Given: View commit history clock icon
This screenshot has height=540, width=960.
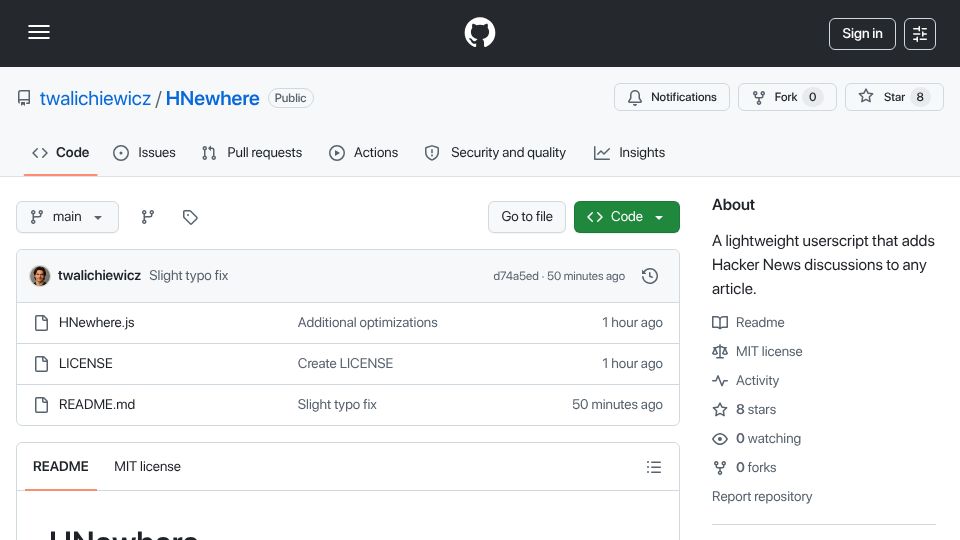Looking at the screenshot, I should (650, 276).
